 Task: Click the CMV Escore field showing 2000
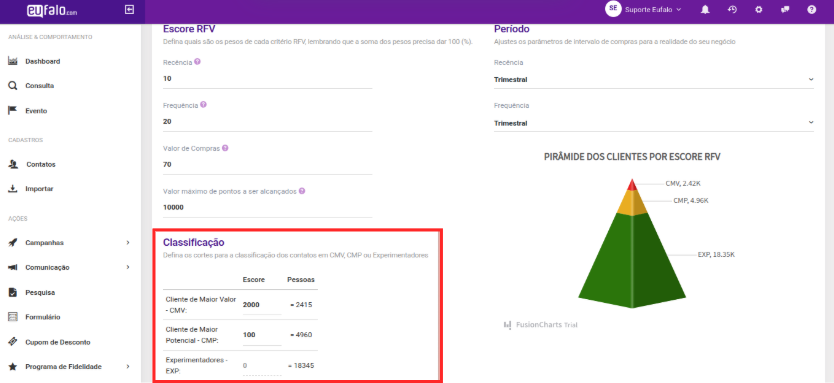click(x=262, y=305)
